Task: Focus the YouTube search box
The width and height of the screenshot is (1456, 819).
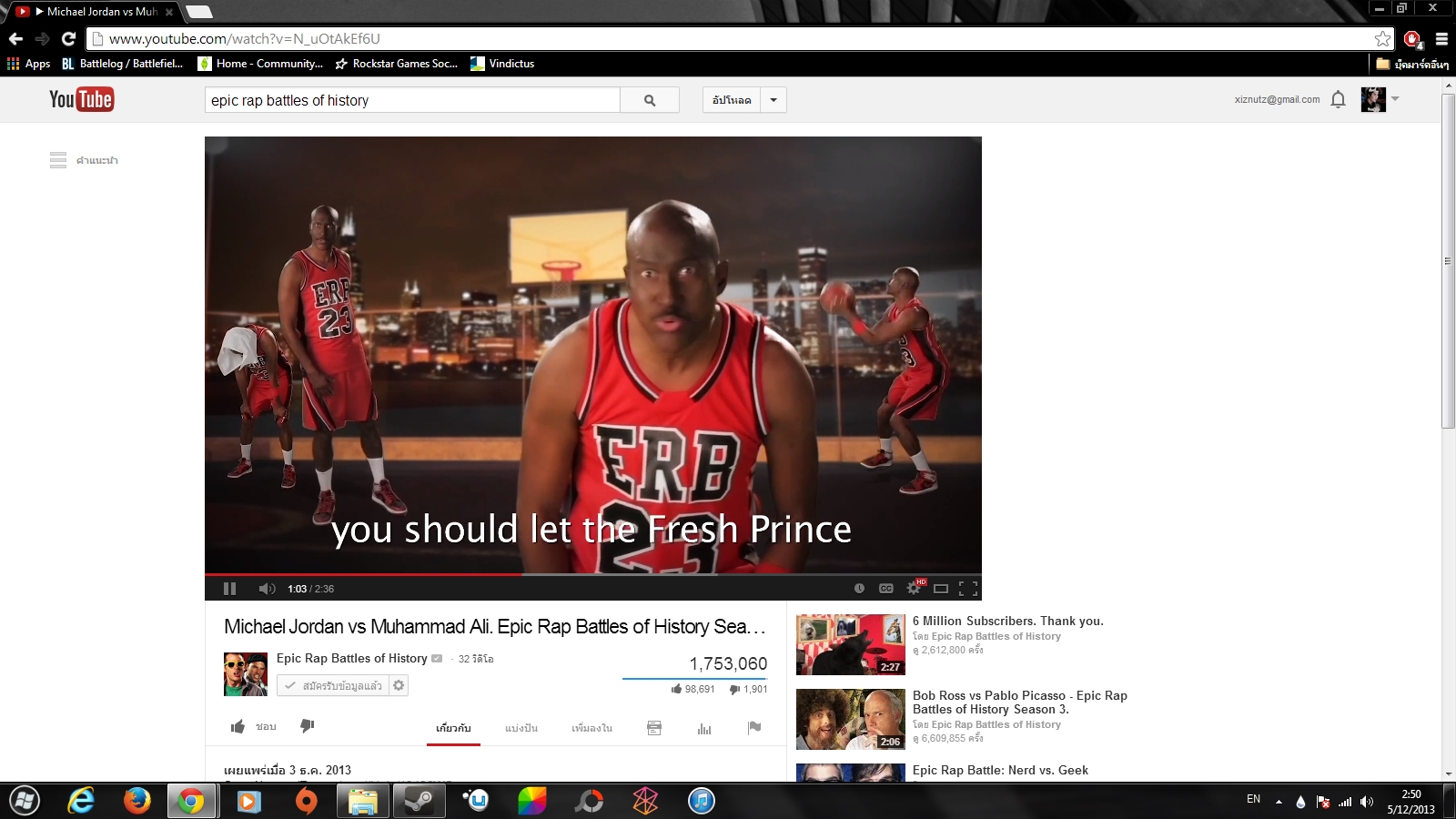Action: 412,100
